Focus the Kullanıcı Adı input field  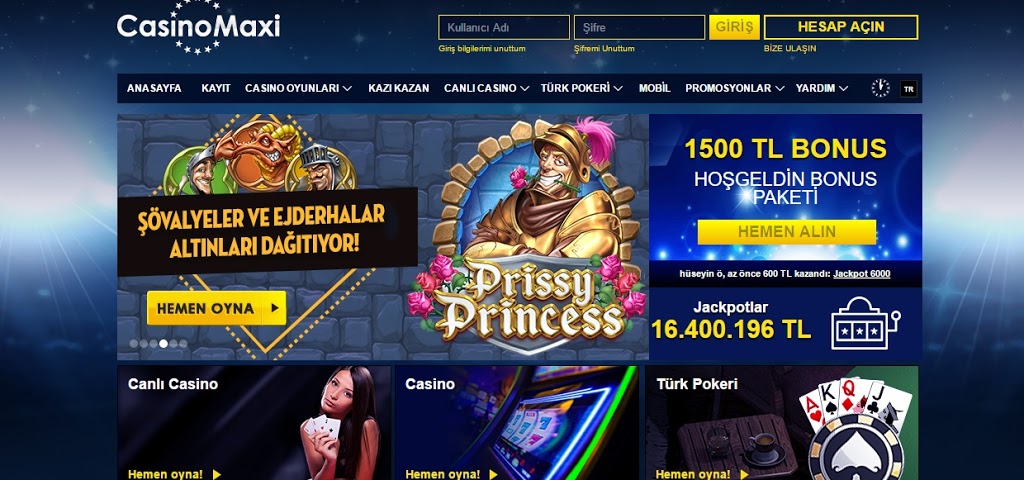504,27
